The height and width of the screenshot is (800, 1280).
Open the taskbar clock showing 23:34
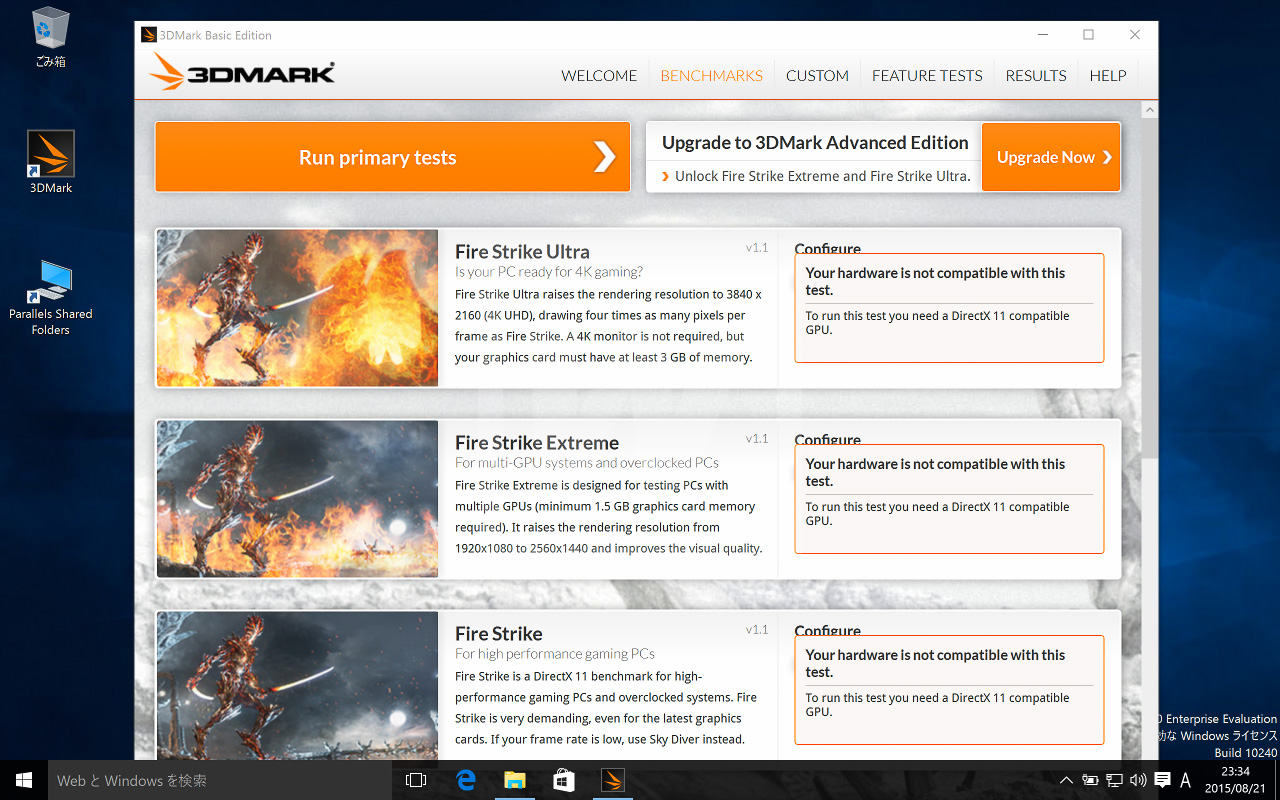click(1236, 780)
